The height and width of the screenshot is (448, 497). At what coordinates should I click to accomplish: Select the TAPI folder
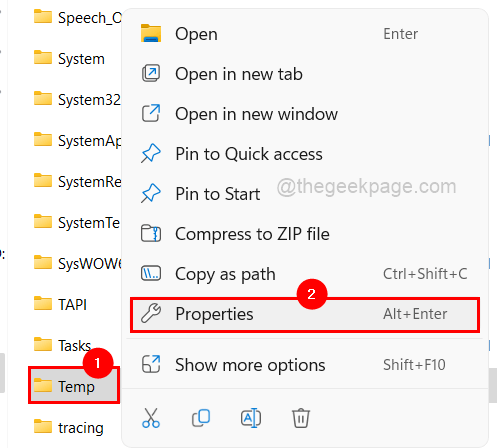click(60, 304)
